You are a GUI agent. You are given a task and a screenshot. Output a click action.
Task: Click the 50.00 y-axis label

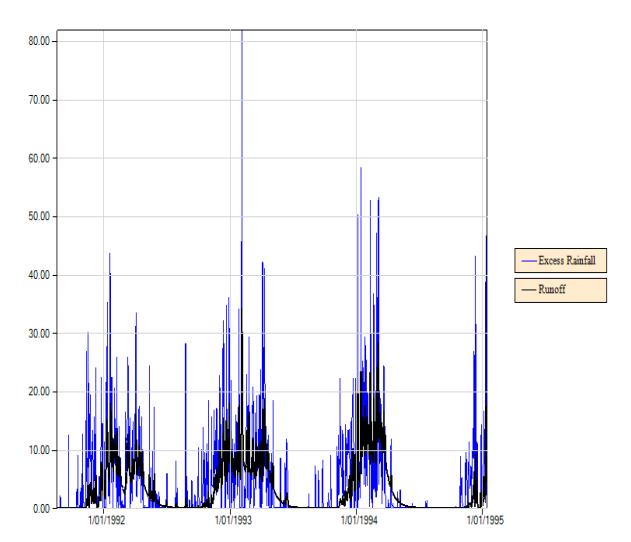tap(39, 216)
